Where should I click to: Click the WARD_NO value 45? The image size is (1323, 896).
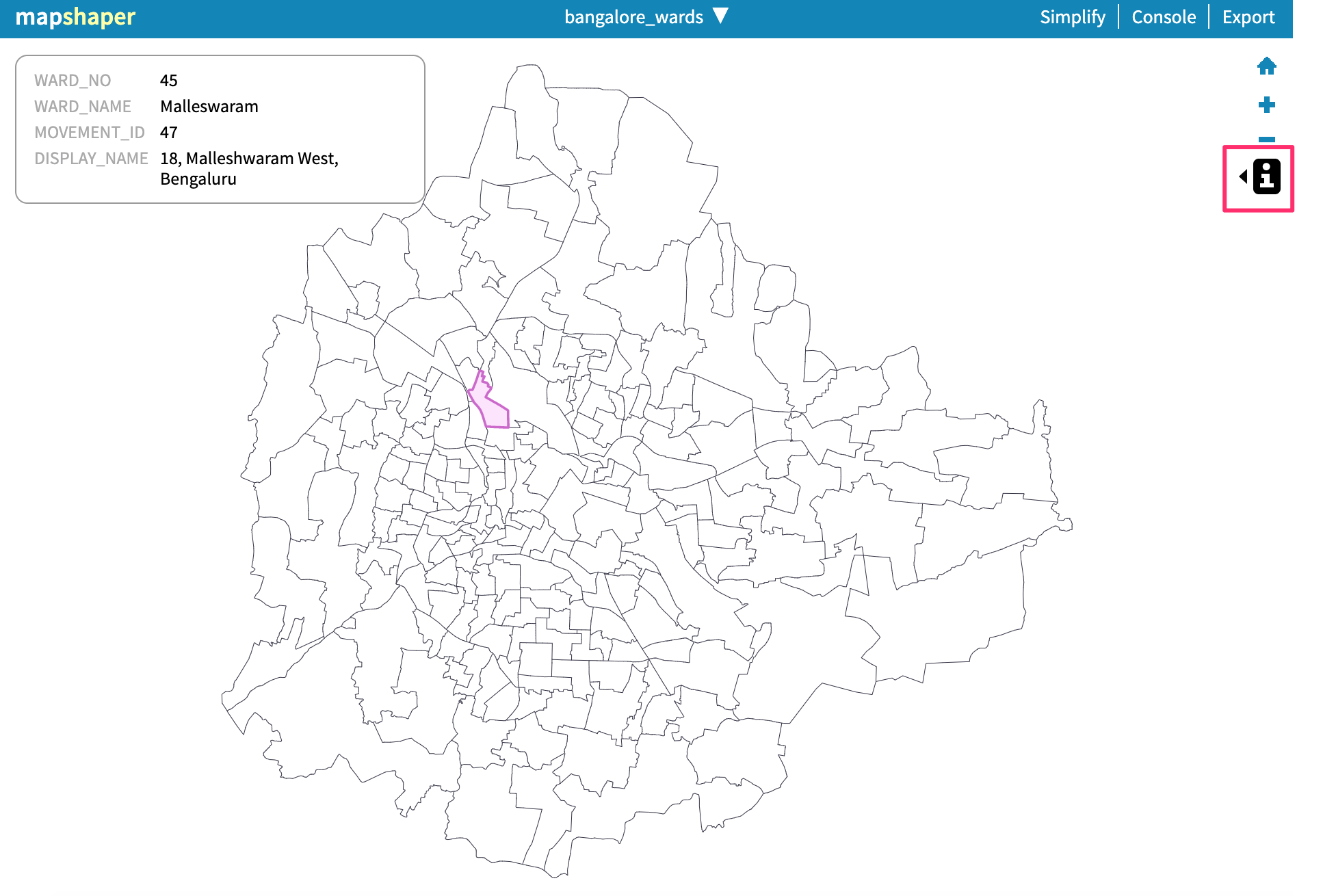pos(169,80)
